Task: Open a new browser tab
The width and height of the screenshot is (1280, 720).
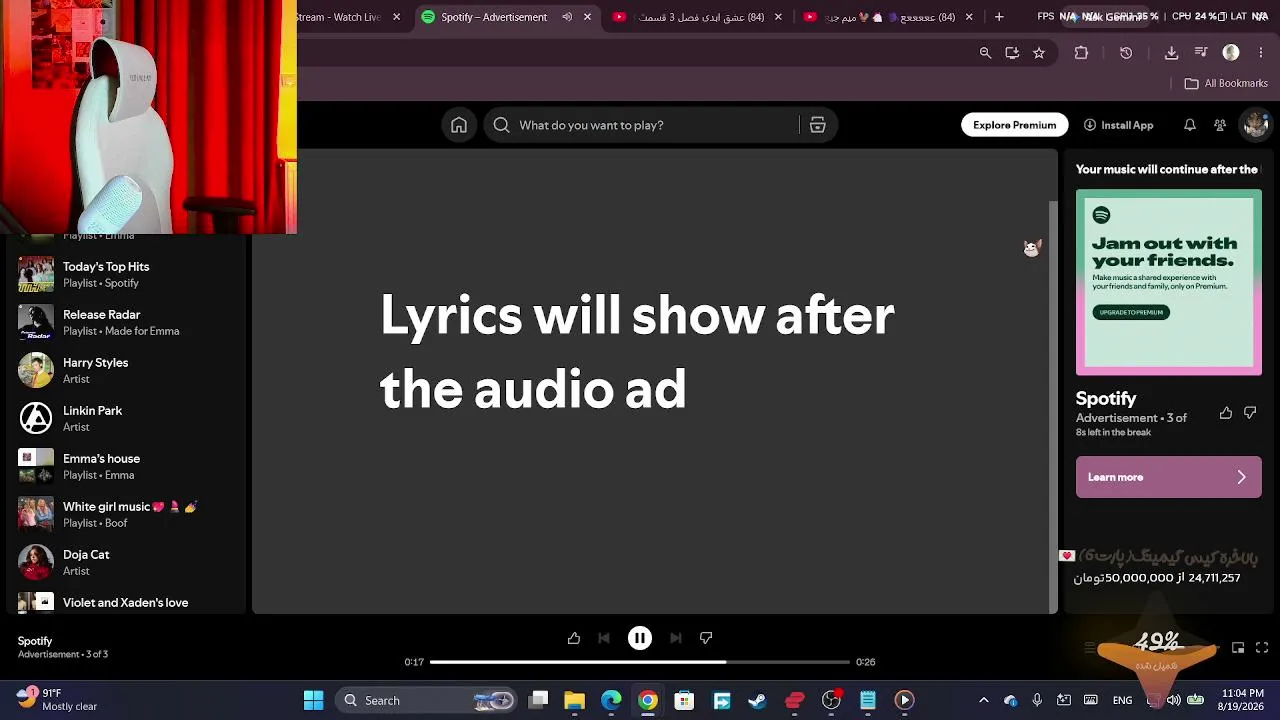Action: click(x=999, y=17)
